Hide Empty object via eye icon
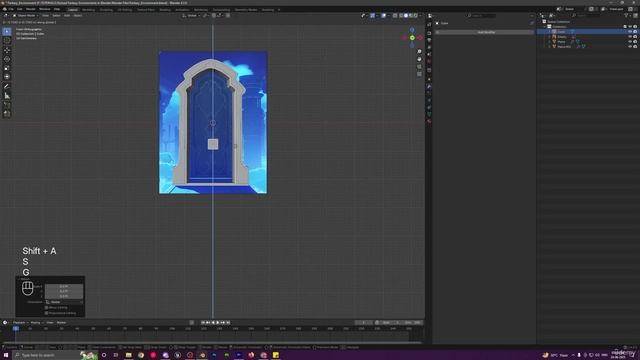The width and height of the screenshot is (640, 360). pos(630,37)
